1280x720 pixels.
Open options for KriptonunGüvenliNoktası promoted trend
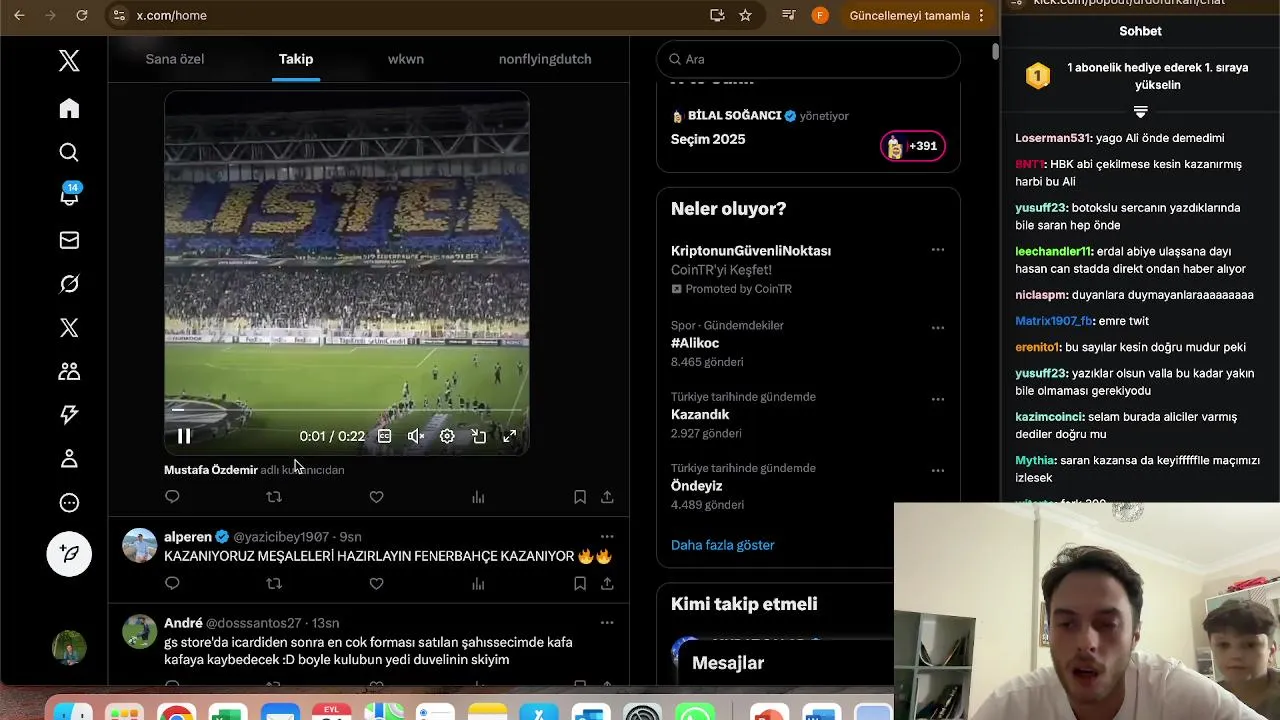point(938,250)
